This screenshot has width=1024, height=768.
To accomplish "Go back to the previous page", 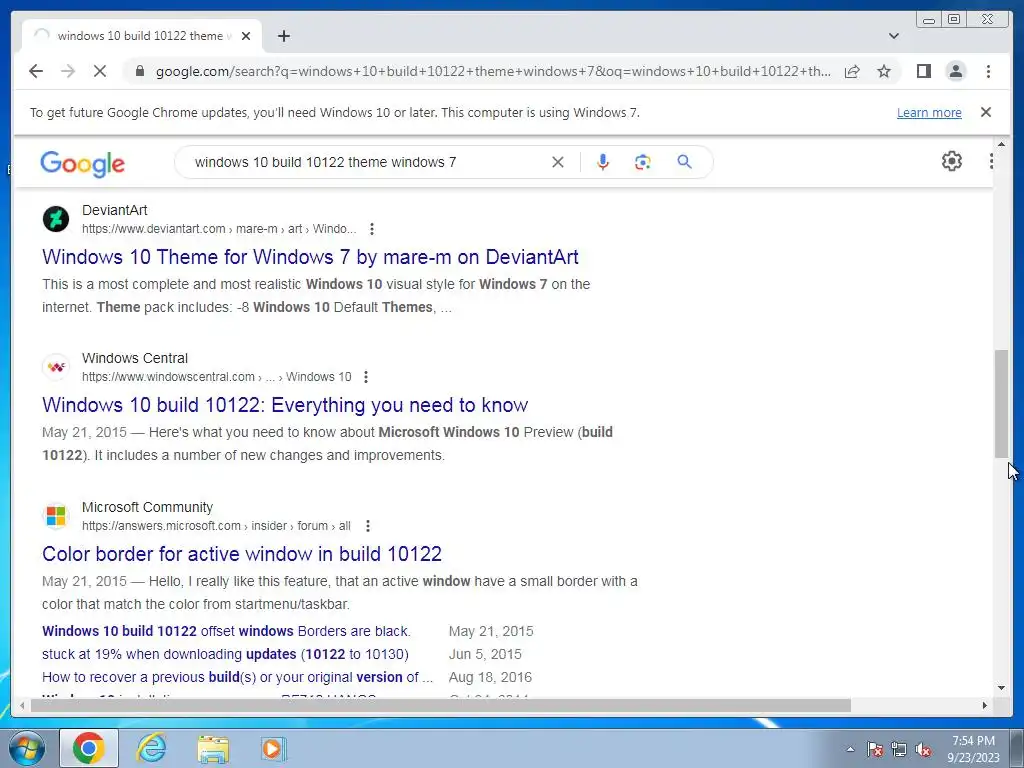I will [36, 71].
